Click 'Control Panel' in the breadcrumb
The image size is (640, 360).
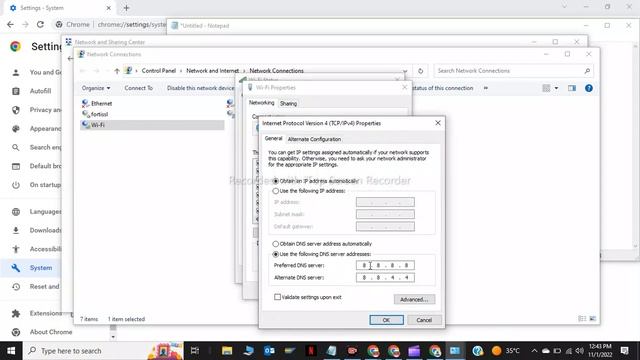[x=159, y=71]
